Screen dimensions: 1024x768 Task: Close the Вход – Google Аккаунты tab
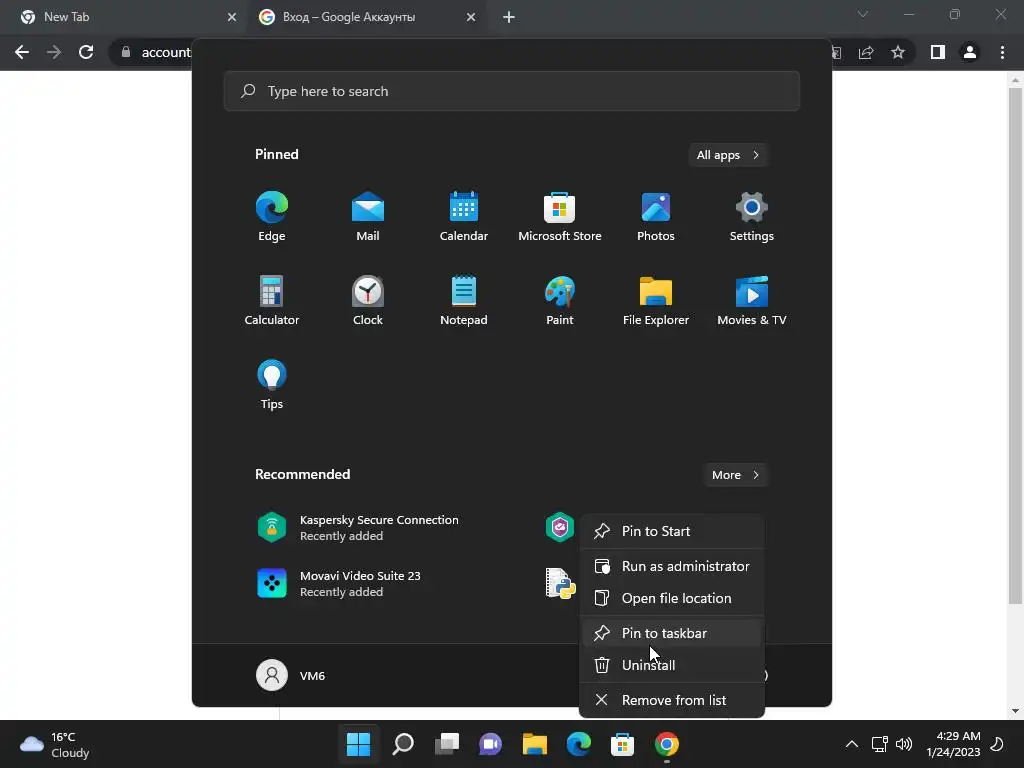click(x=471, y=17)
